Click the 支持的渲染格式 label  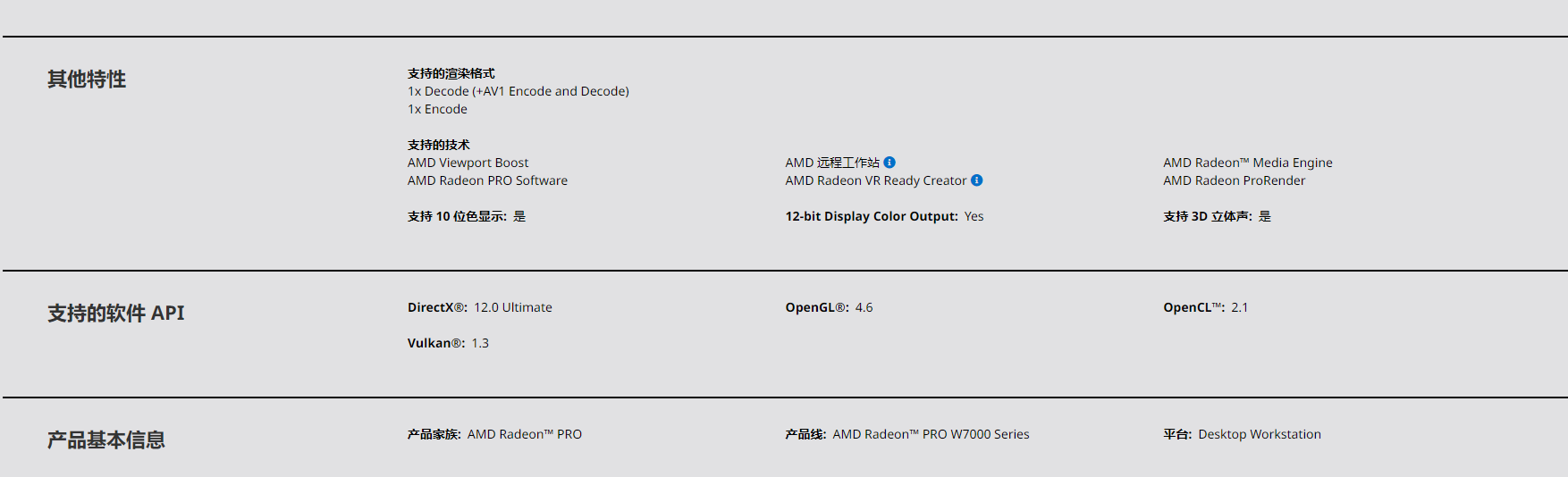(451, 73)
